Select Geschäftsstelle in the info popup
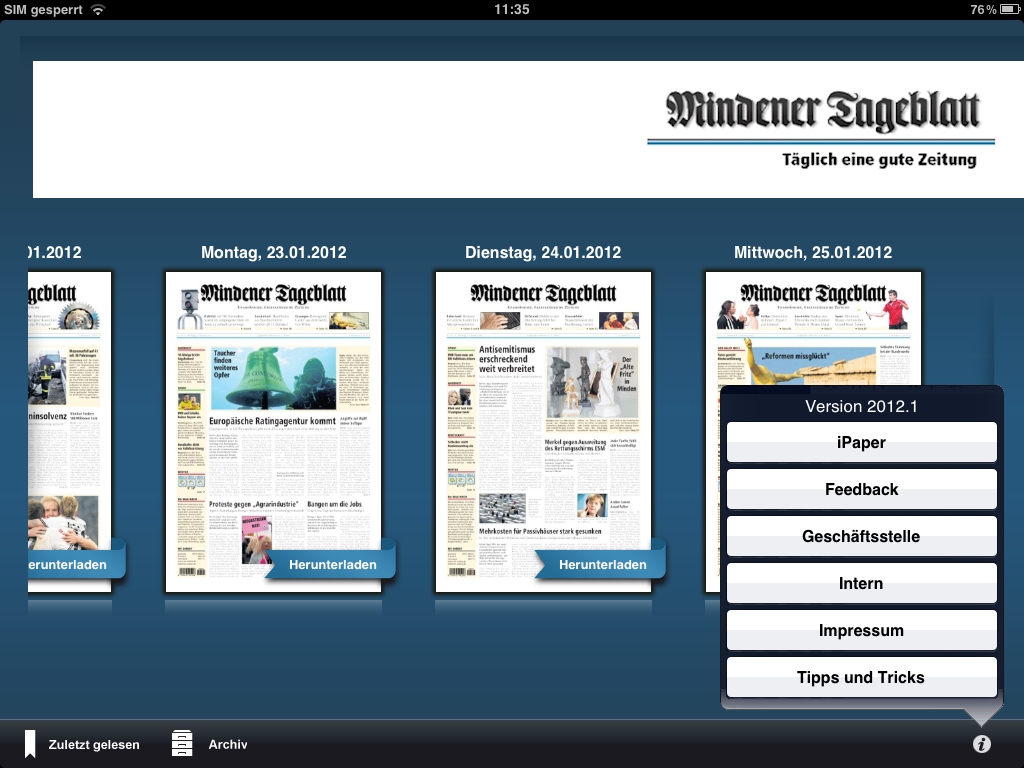The width and height of the screenshot is (1024, 768). pyautogui.click(x=861, y=536)
